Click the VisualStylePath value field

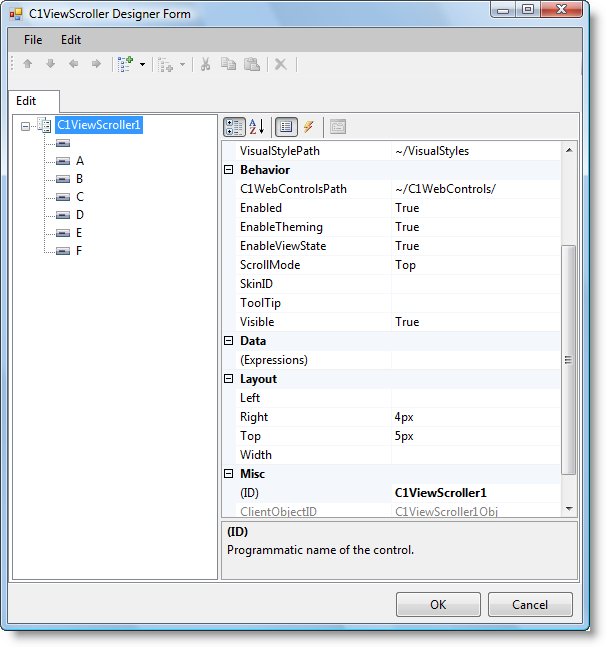[x=476, y=151]
